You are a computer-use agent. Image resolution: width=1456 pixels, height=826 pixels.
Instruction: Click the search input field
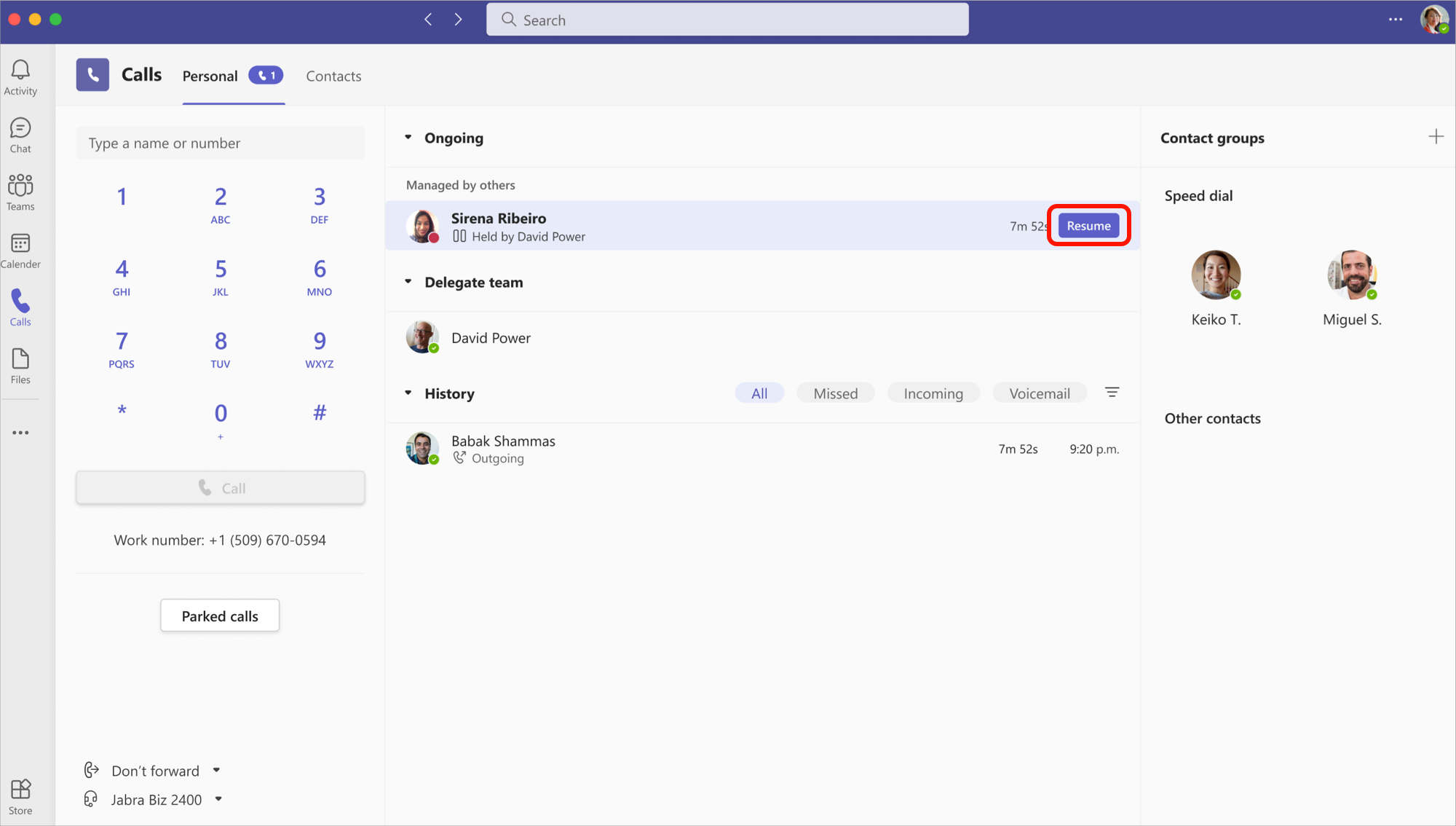pyautogui.click(x=727, y=20)
